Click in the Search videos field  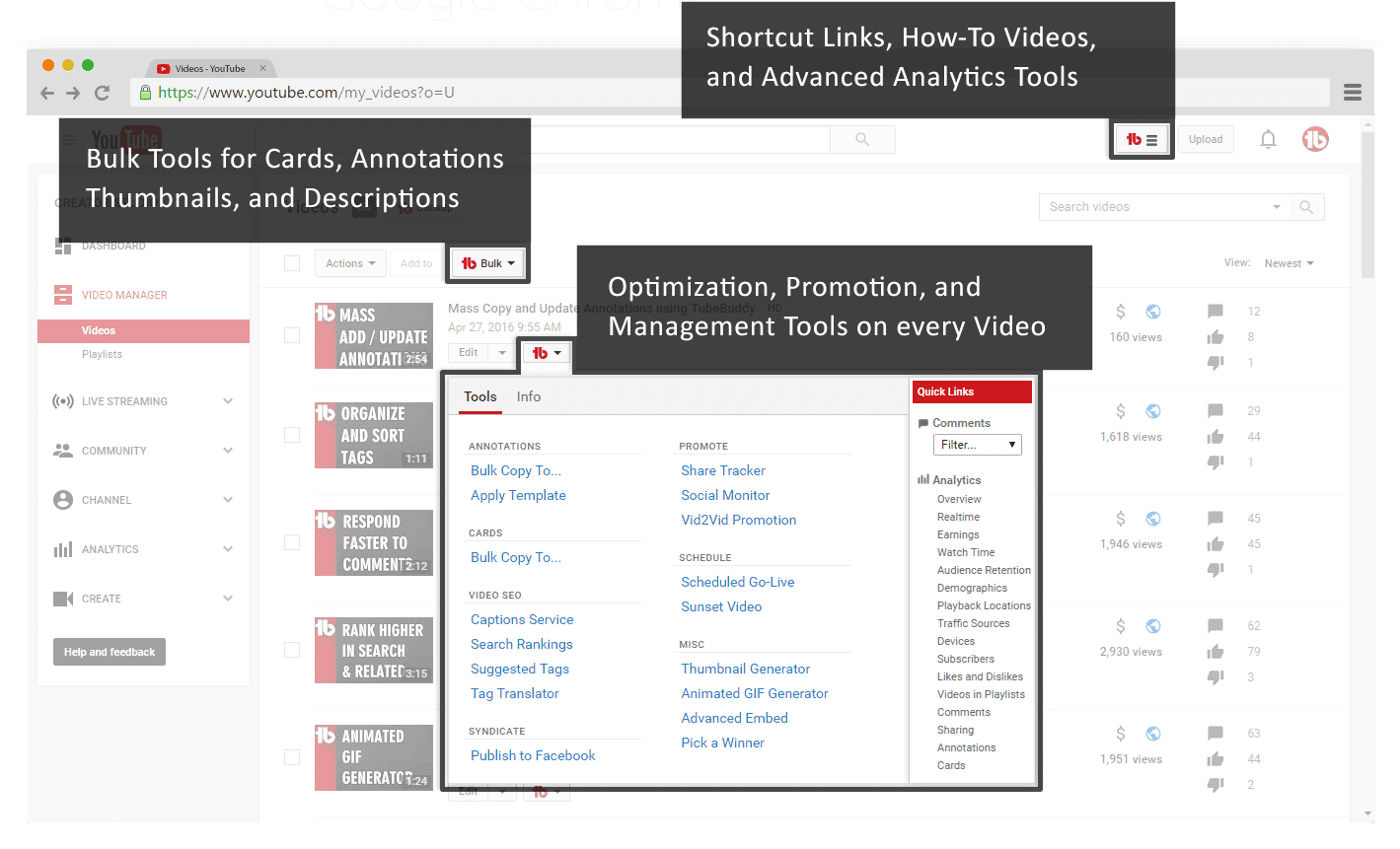[x=1154, y=207]
